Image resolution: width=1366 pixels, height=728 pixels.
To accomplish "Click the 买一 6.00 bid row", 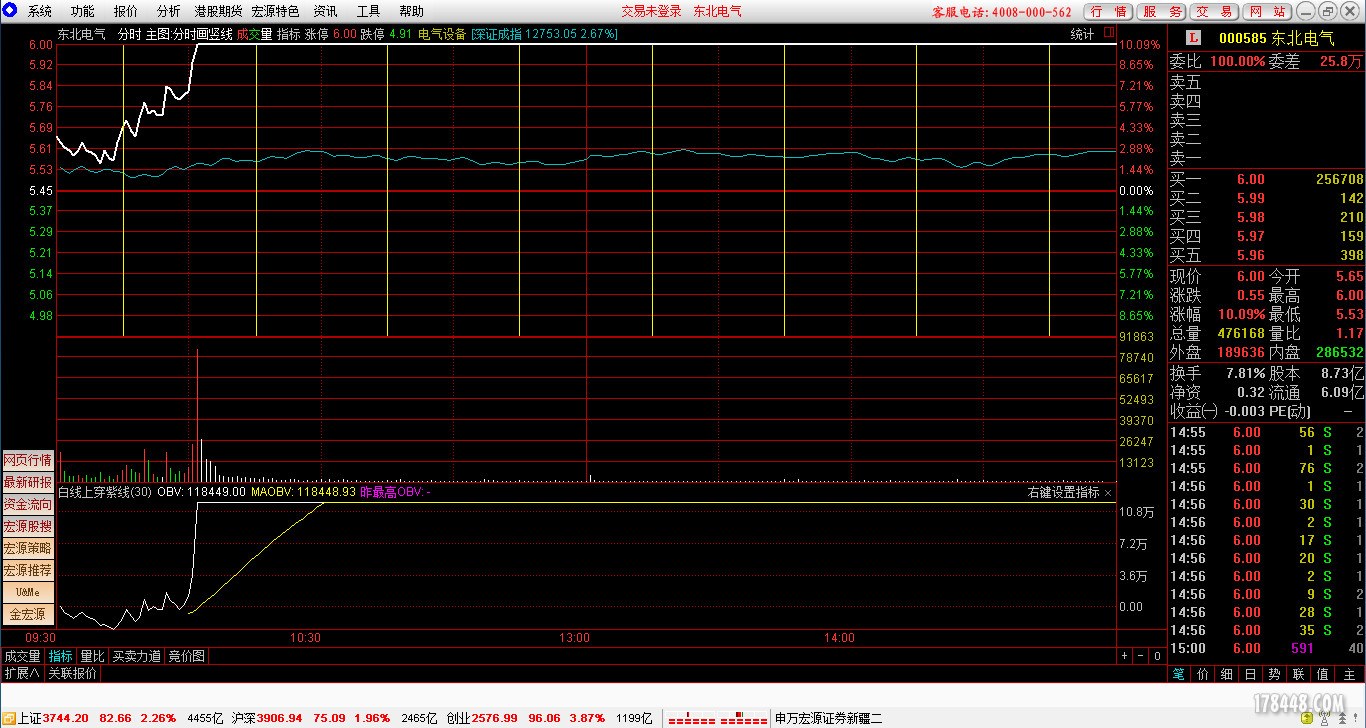I will [x=1267, y=179].
